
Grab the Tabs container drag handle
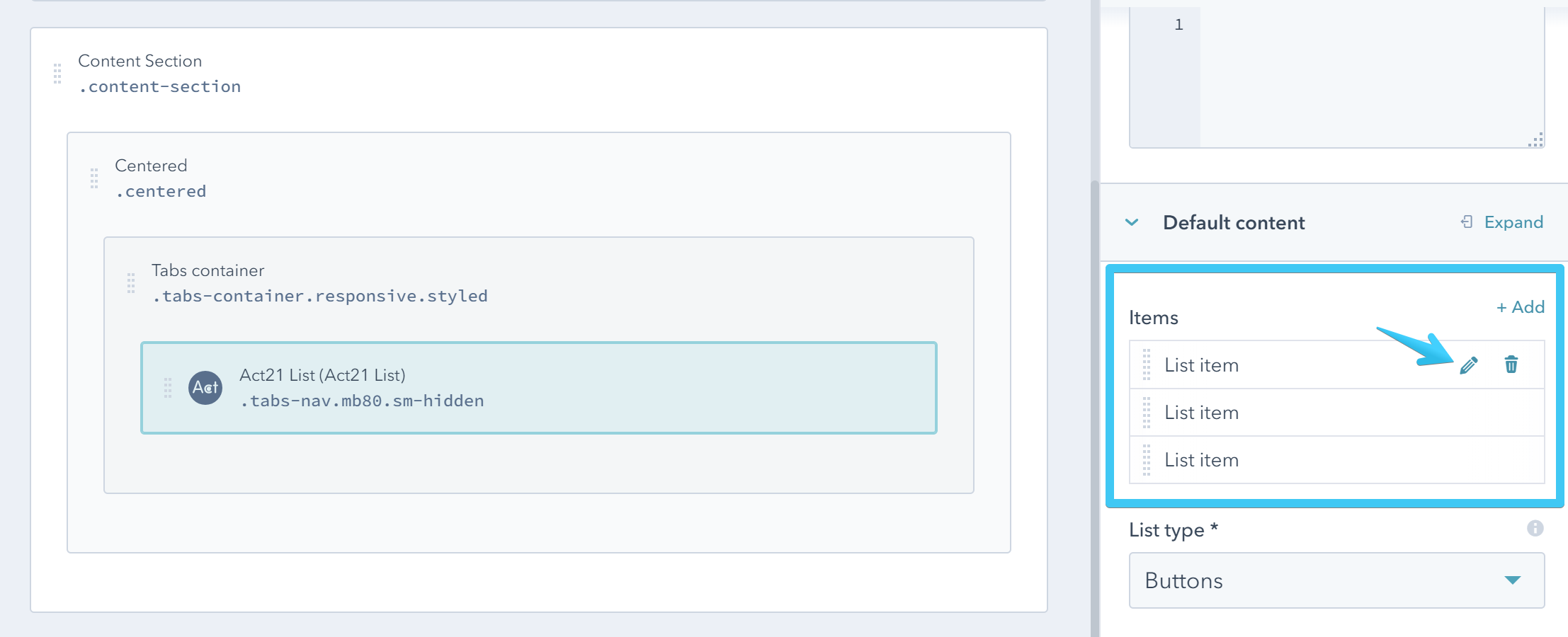tap(131, 283)
